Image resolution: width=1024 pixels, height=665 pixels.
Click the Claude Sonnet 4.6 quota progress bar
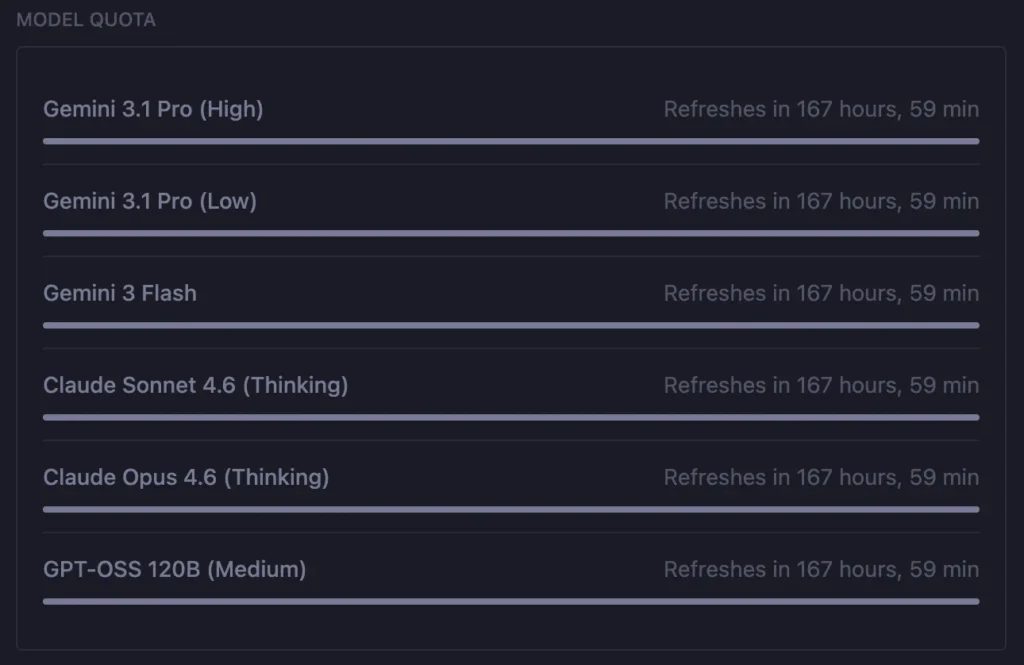coord(511,417)
